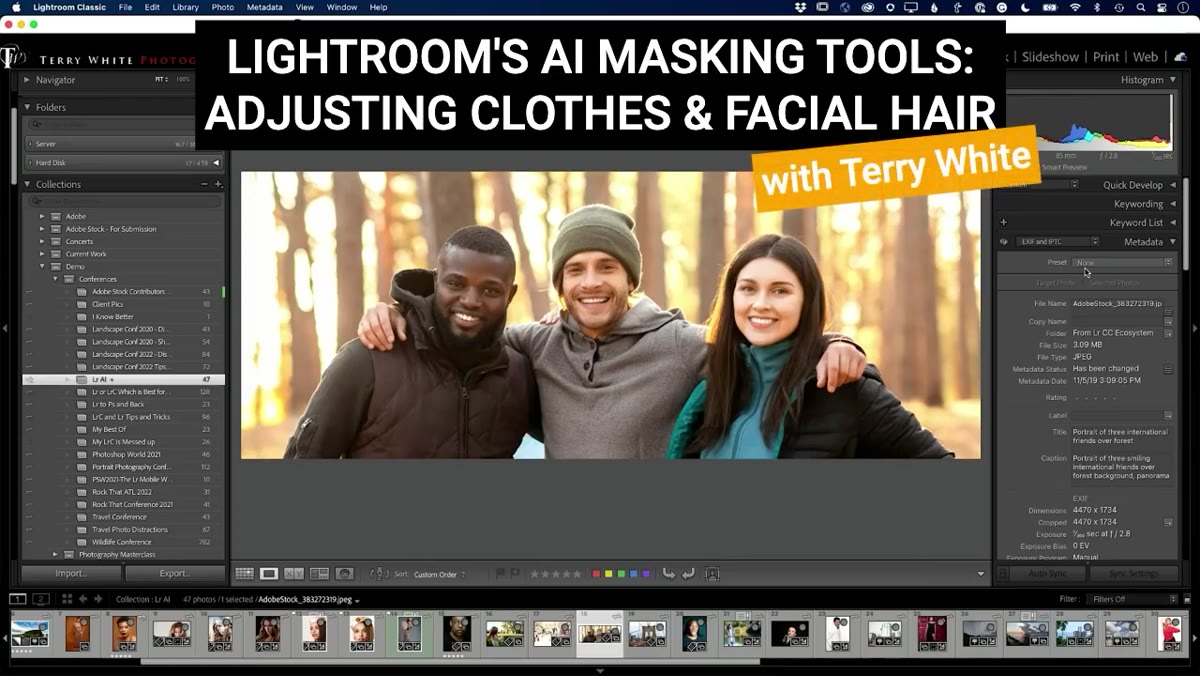Expand the Adobe collection set
This screenshot has height=676, width=1200.
click(x=42, y=216)
